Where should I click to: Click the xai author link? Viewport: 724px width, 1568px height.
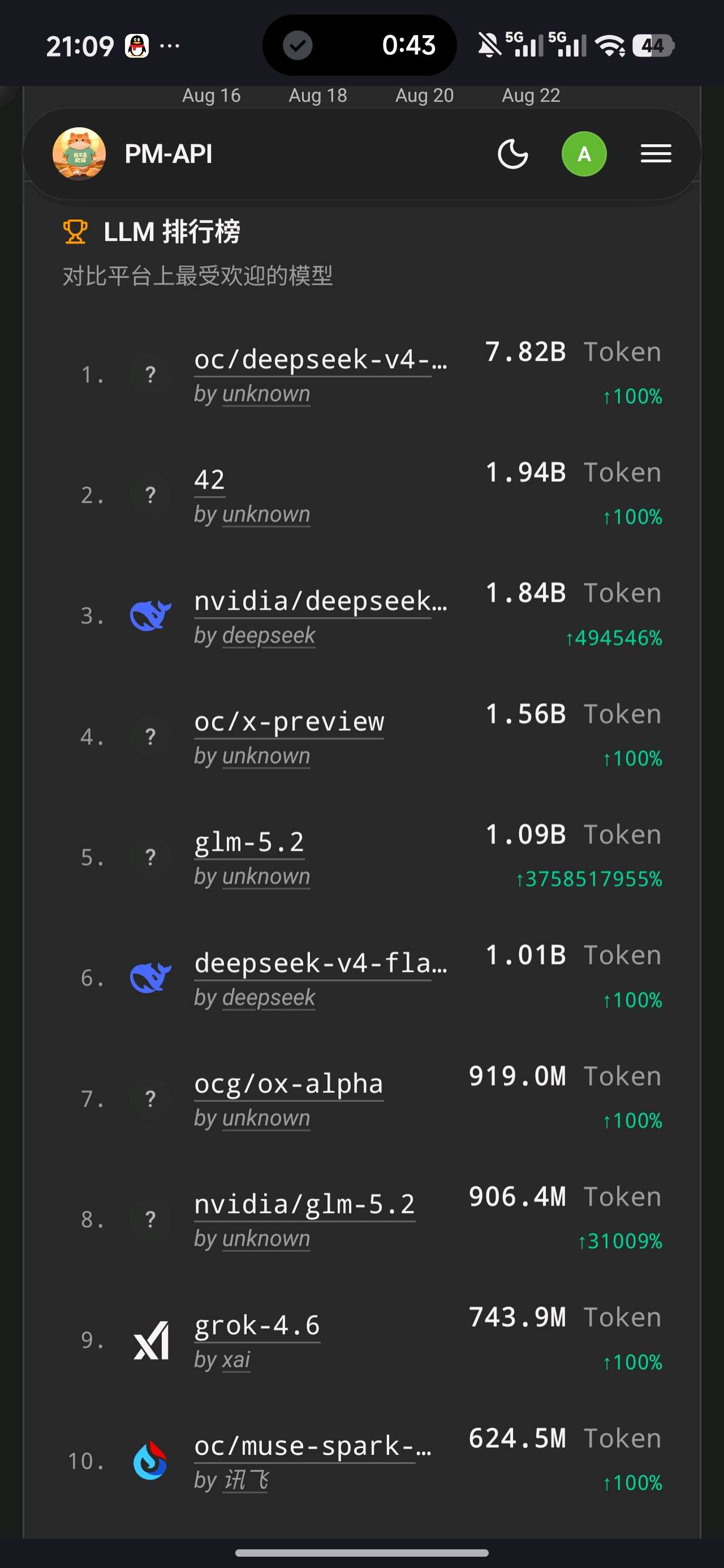tap(236, 1360)
